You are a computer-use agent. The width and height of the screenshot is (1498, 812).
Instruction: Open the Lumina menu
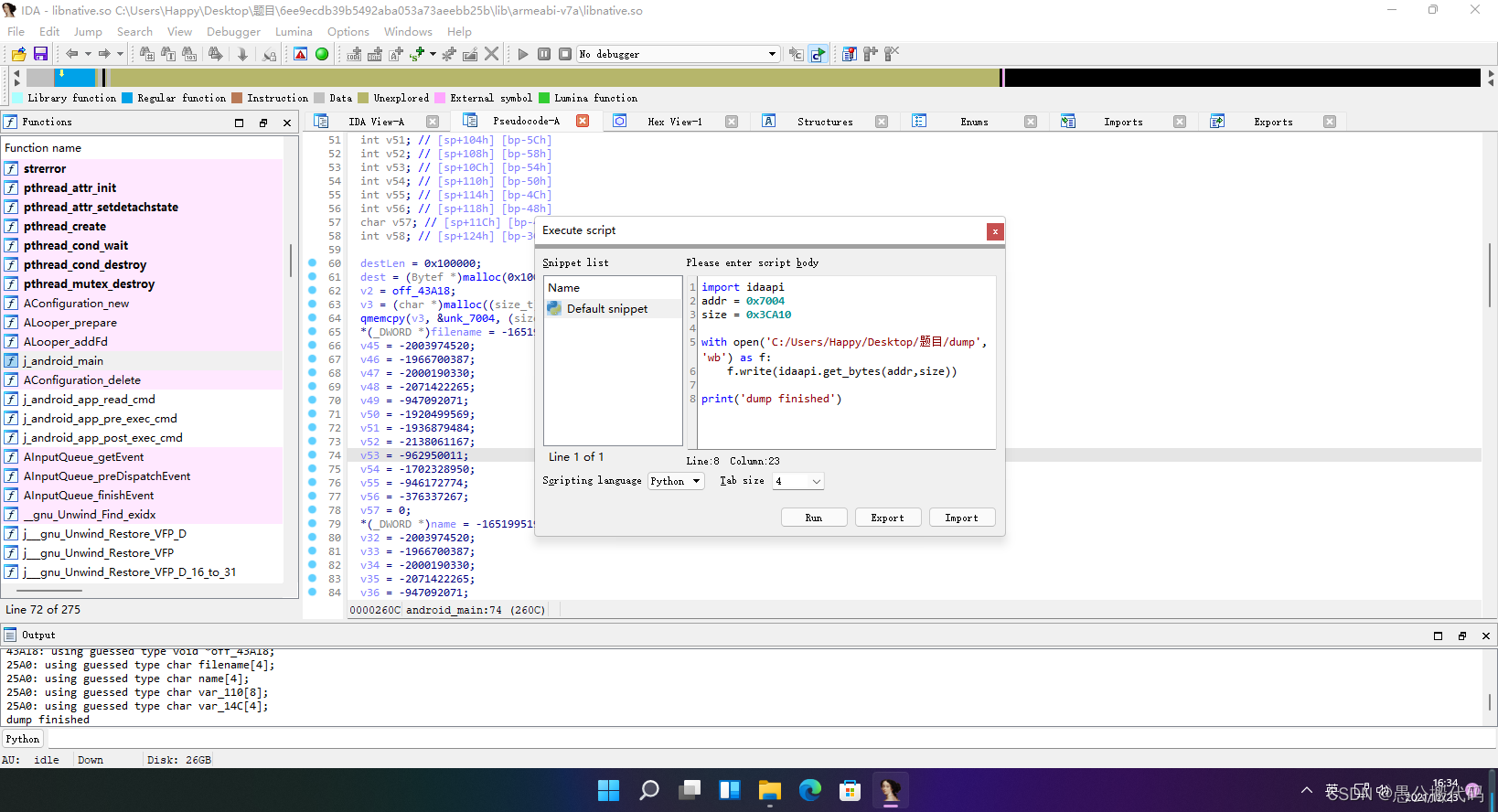coord(294,31)
